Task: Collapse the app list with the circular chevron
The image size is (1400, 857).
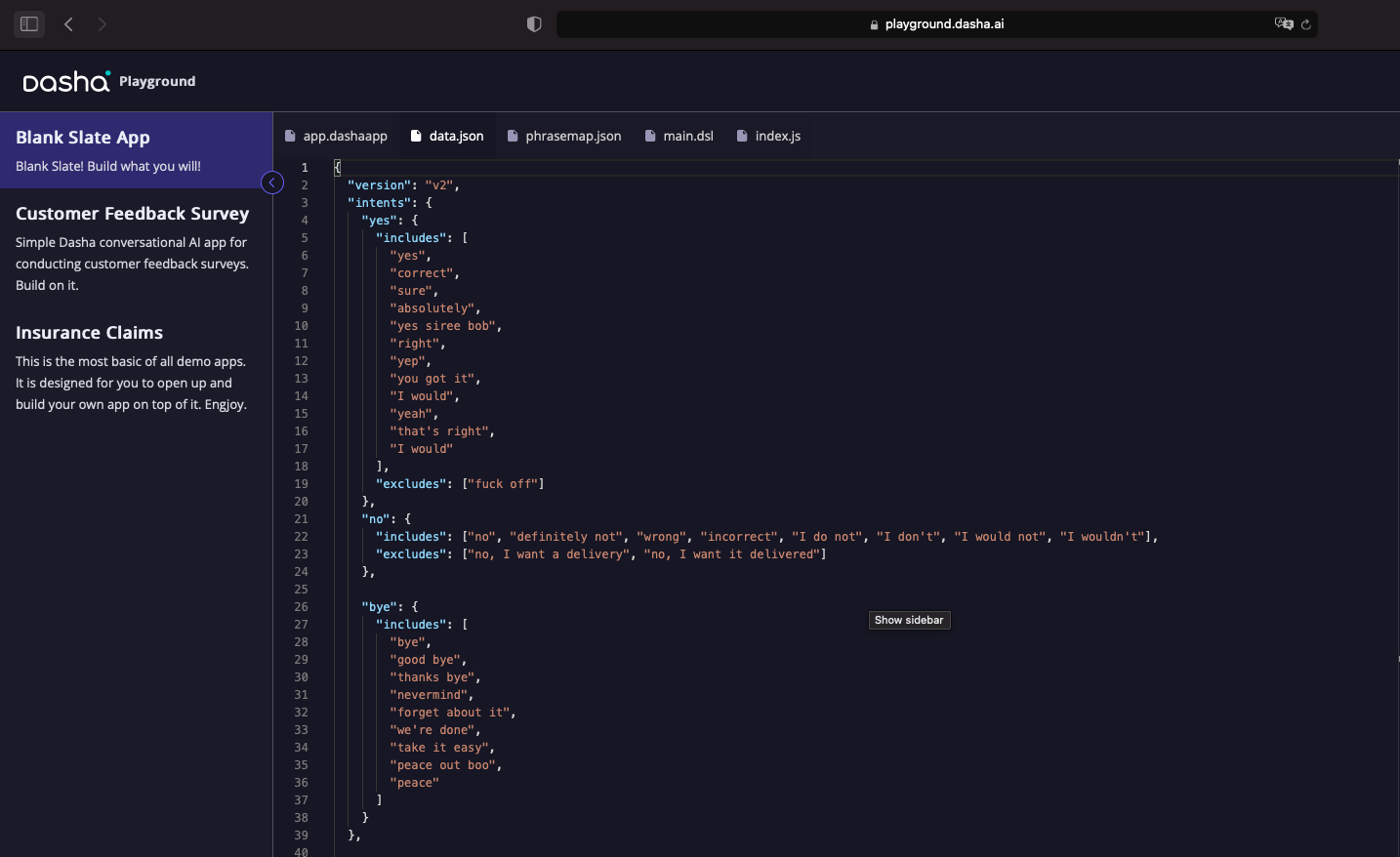Action: [272, 183]
